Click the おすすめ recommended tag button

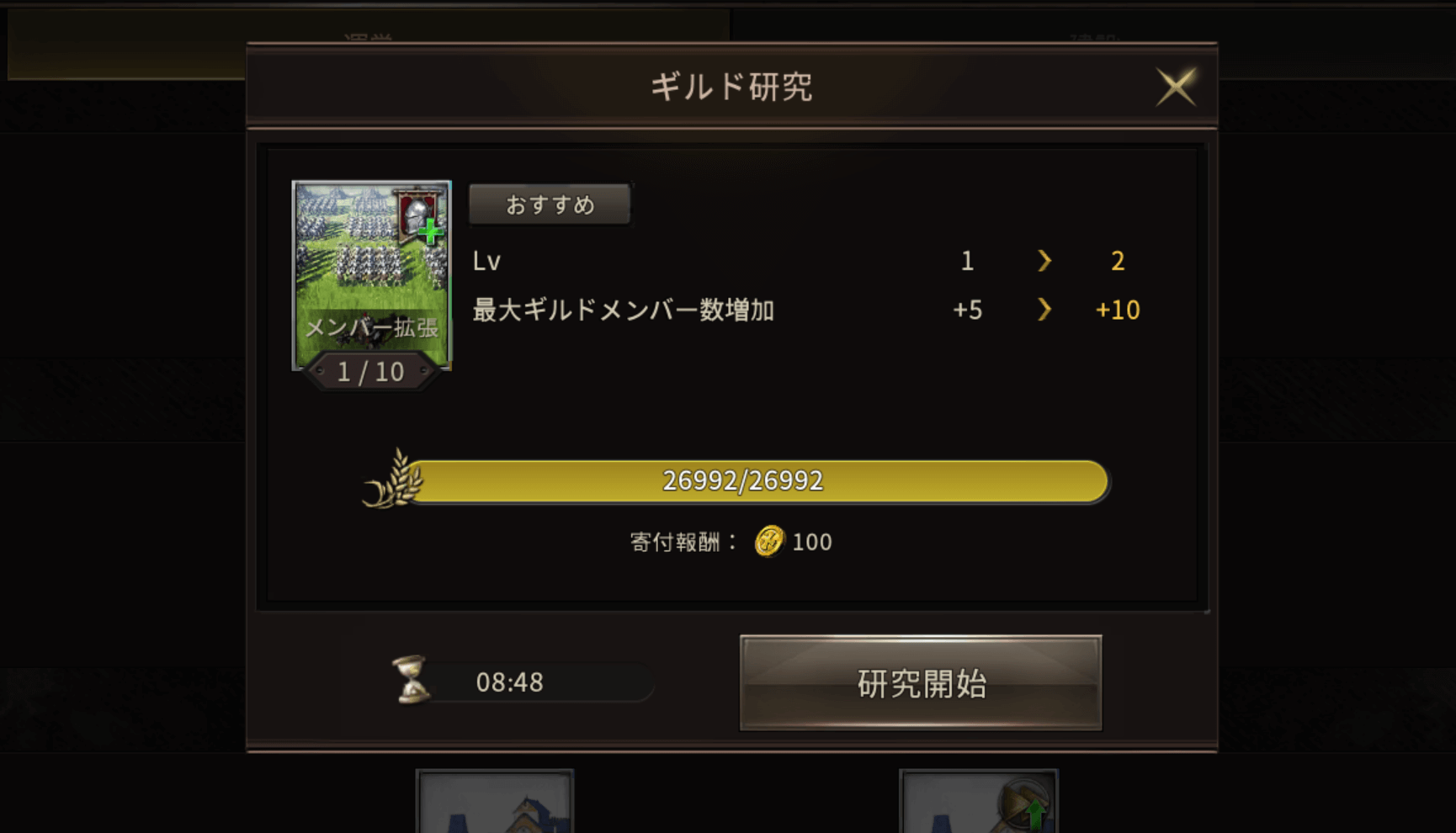pos(550,204)
